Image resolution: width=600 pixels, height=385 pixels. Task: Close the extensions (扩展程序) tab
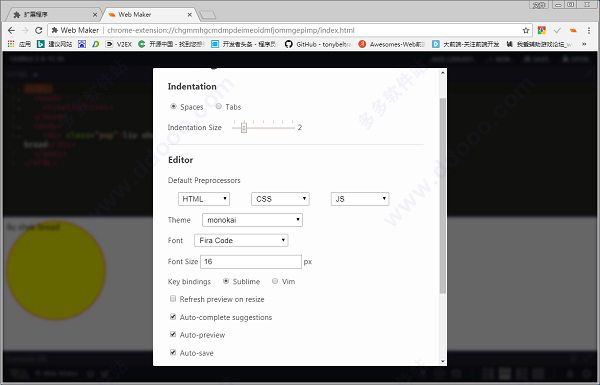[x=95, y=15]
